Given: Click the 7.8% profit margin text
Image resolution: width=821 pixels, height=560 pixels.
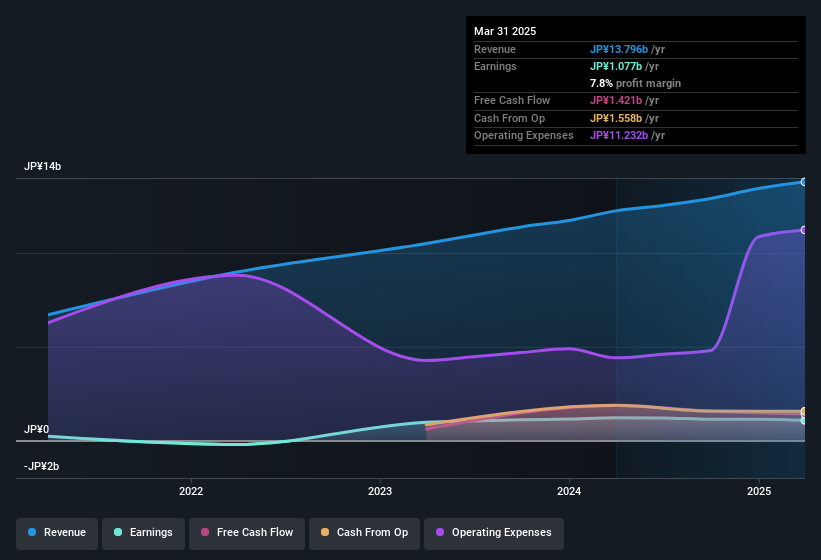Looking at the screenshot, I should click(636, 83).
